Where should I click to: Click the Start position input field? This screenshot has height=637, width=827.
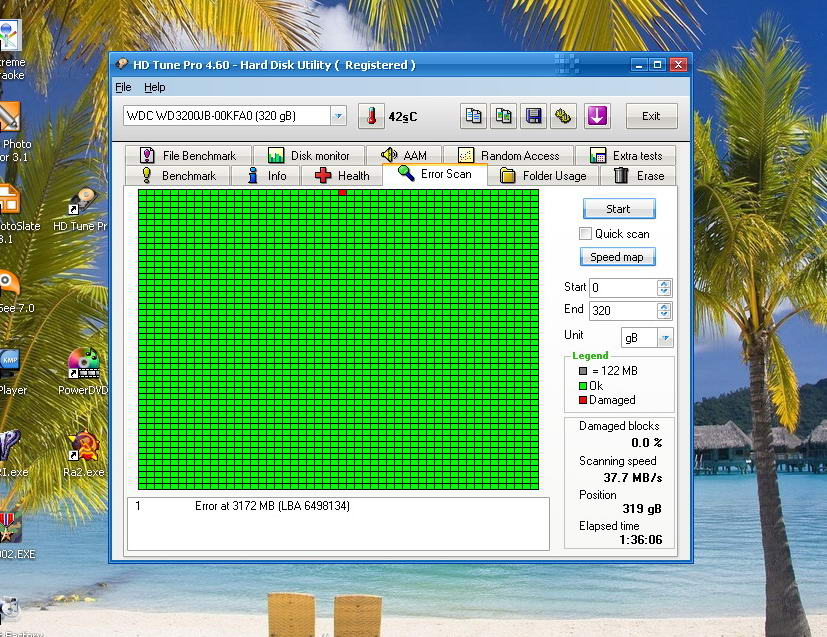click(x=624, y=288)
